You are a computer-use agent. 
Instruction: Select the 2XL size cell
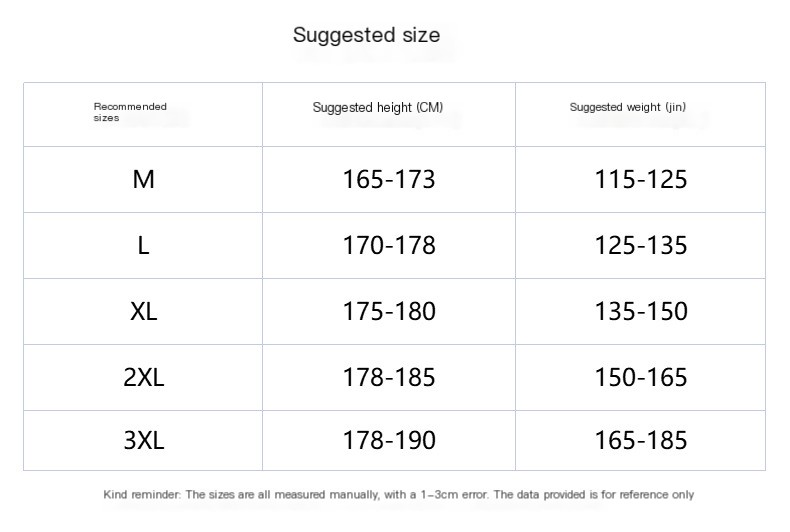click(144, 377)
